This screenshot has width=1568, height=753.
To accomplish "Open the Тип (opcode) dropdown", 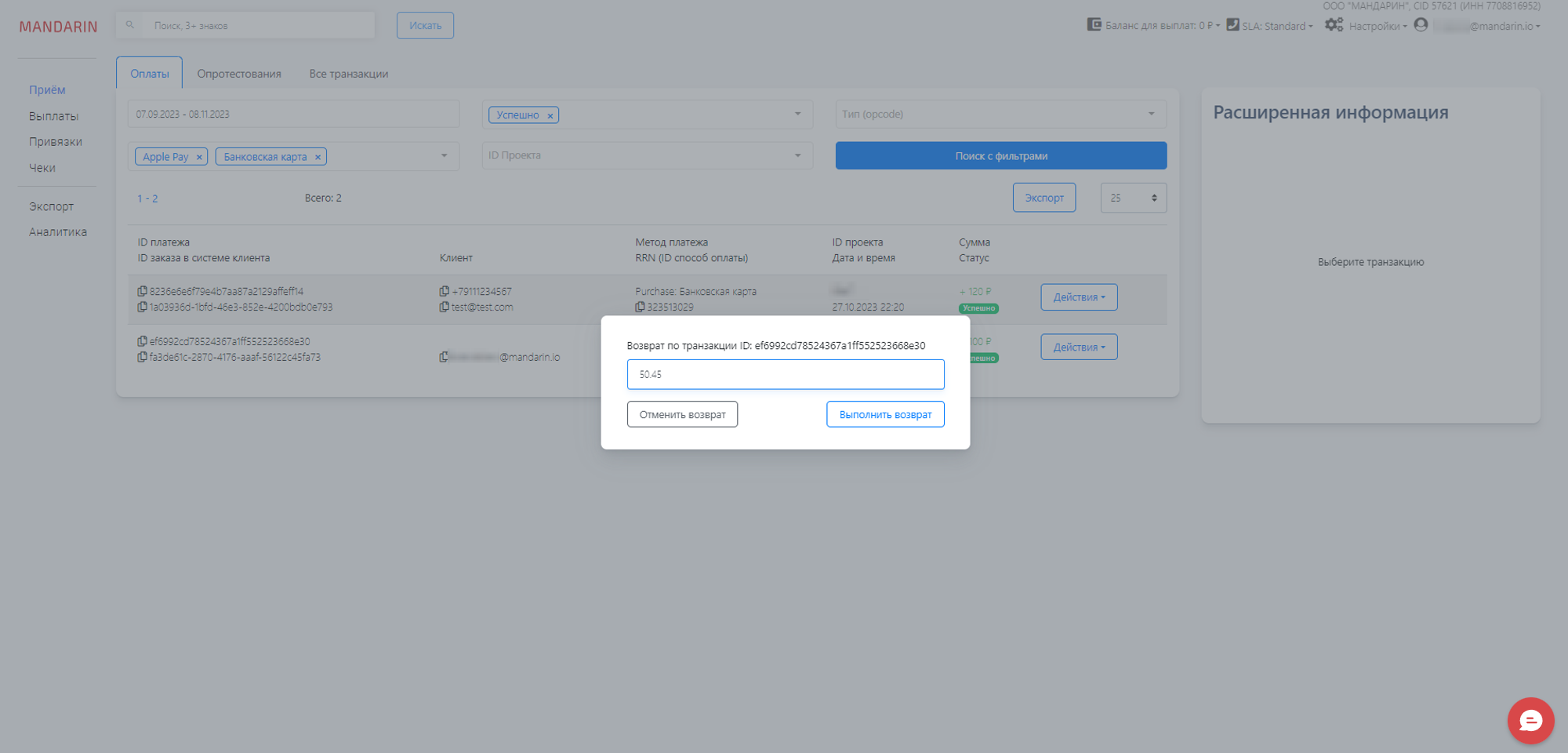I will (1000, 115).
